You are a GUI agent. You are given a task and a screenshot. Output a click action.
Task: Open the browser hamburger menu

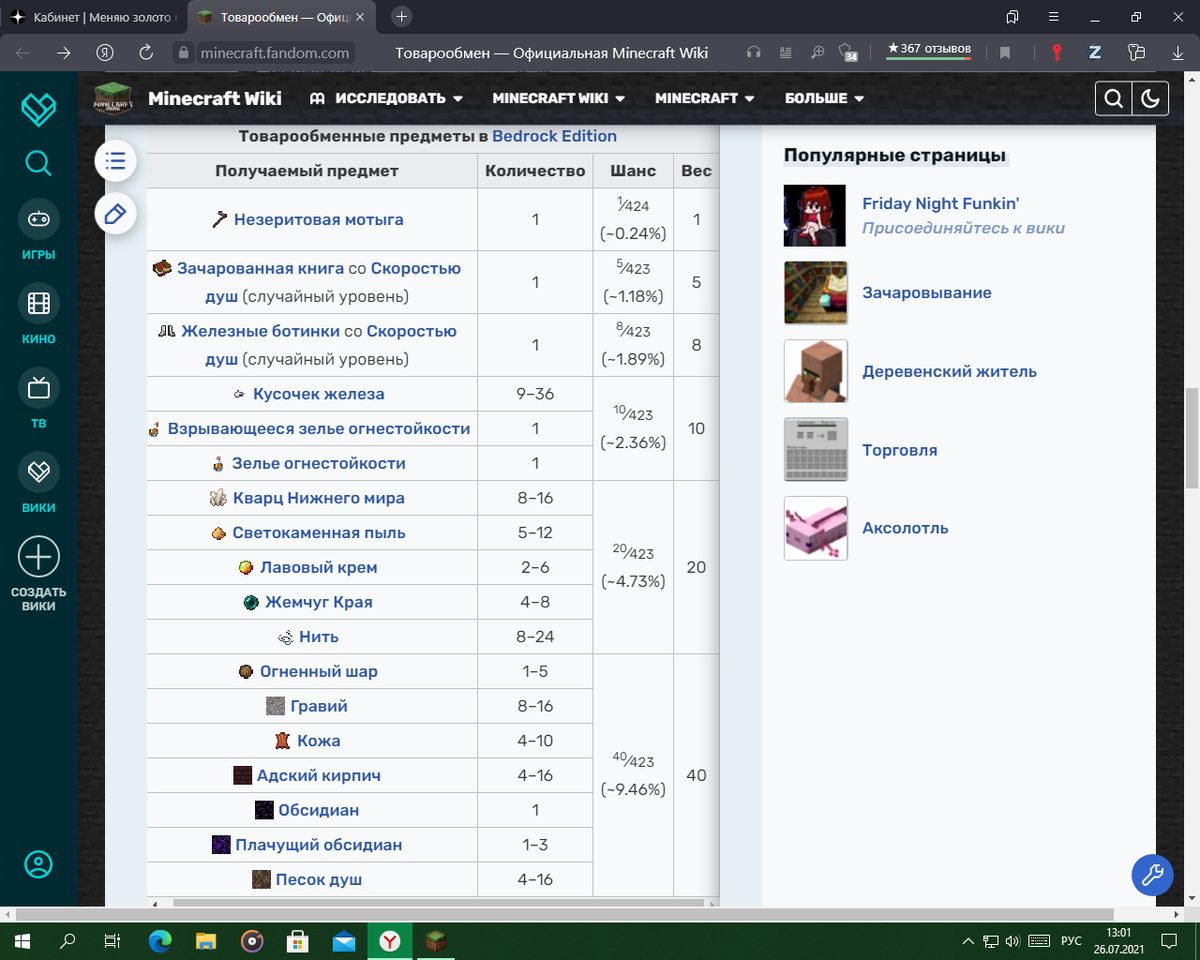tap(1053, 17)
